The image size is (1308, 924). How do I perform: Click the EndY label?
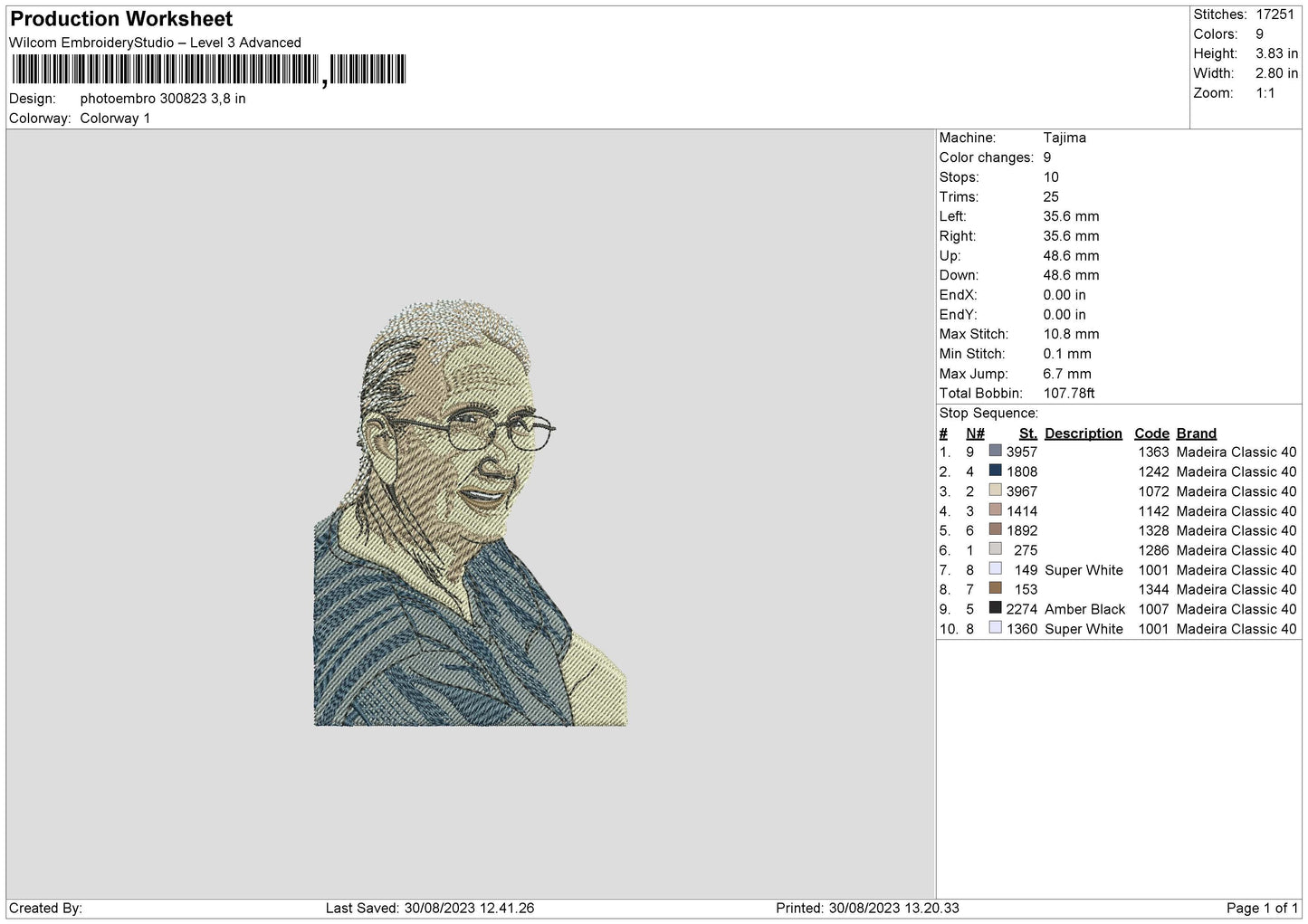pos(958,315)
